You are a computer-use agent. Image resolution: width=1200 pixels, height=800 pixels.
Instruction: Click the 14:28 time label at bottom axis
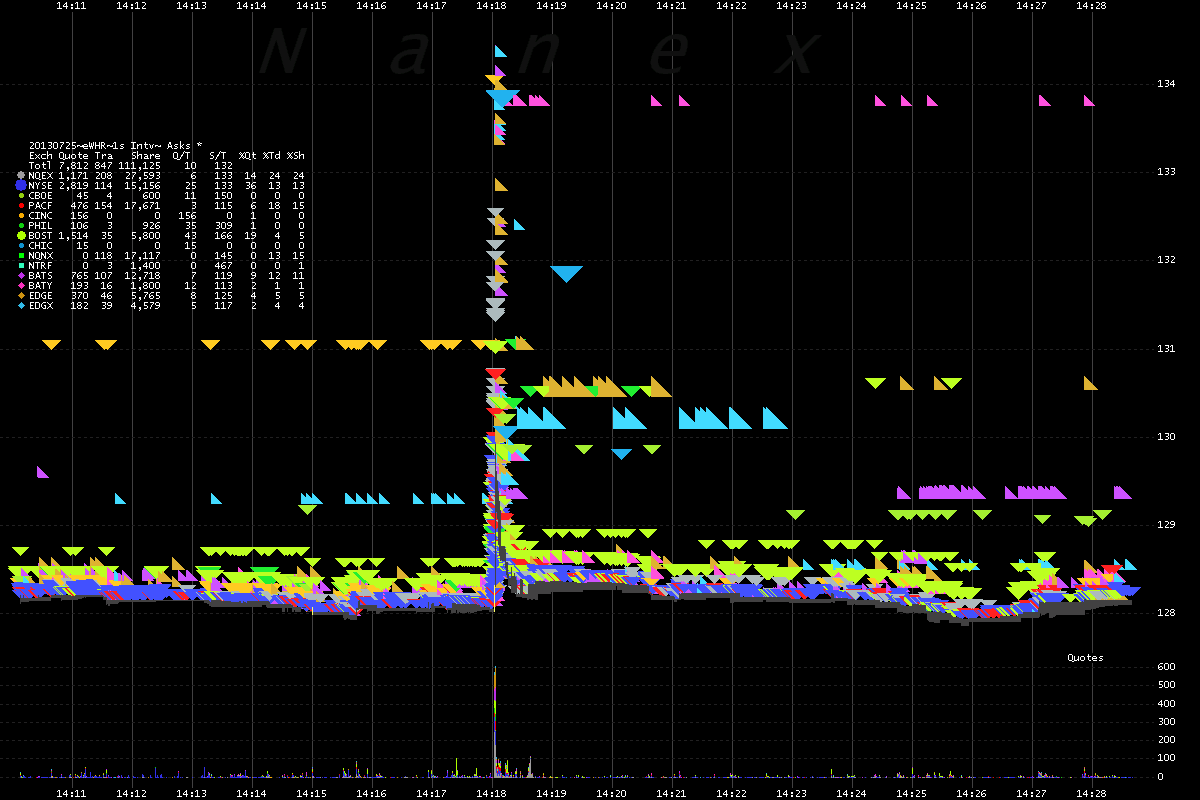[x=1091, y=791]
